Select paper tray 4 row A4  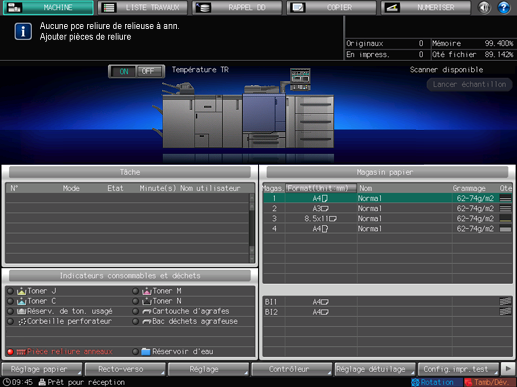tap(388, 229)
